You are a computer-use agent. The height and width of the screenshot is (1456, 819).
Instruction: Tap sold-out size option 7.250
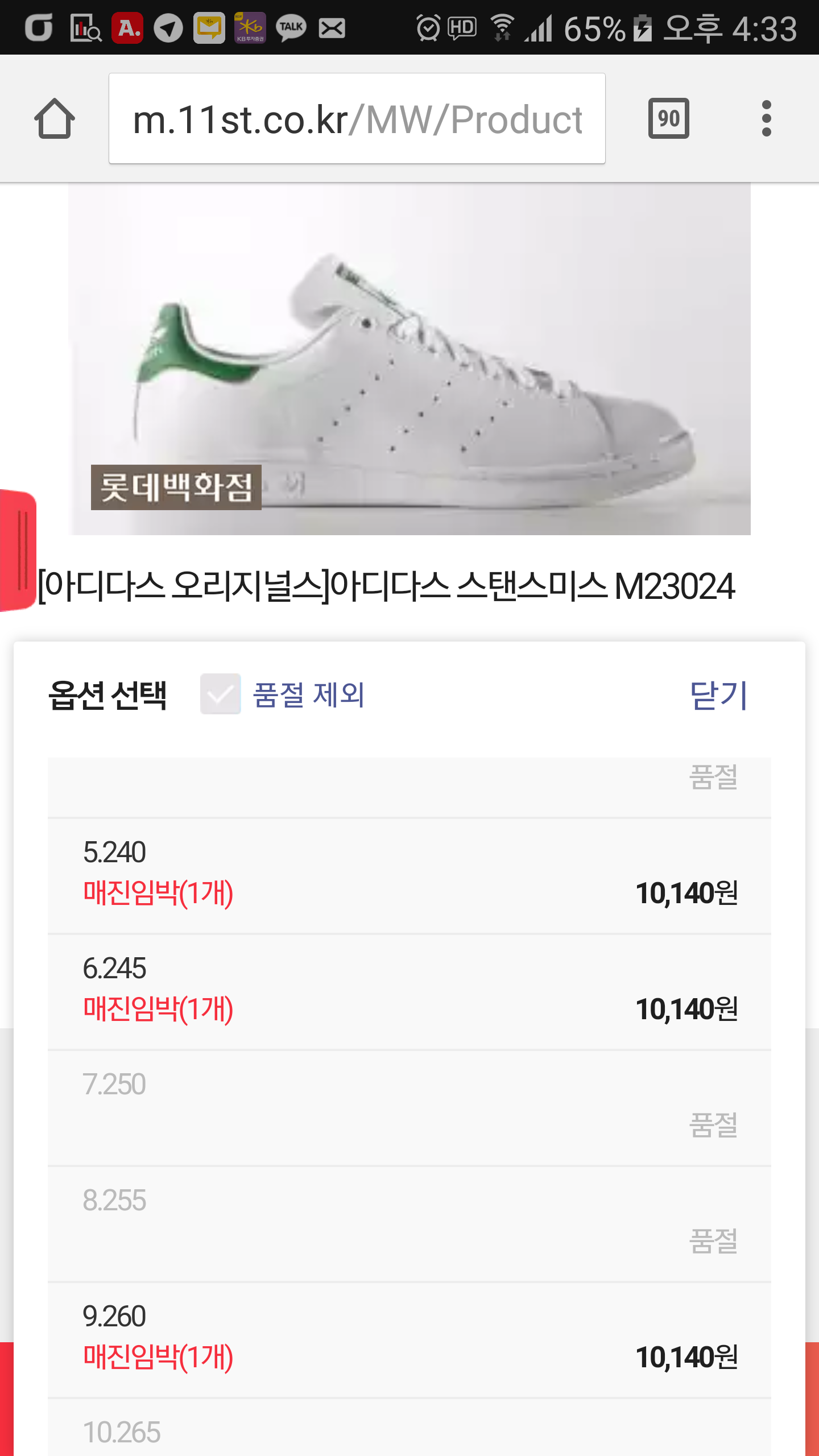point(409,1107)
